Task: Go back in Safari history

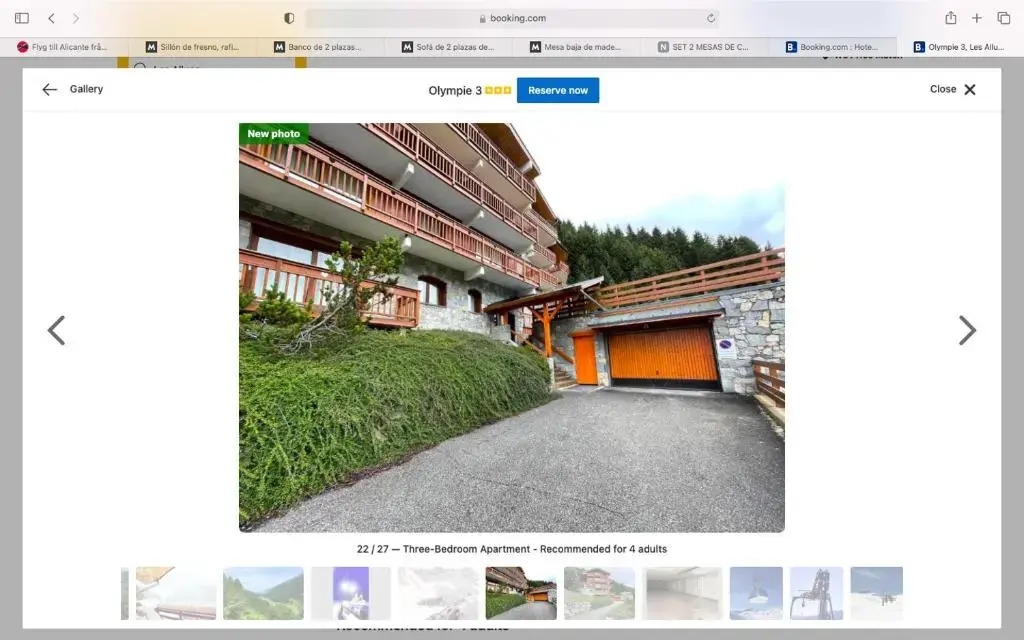Action: tap(51, 18)
